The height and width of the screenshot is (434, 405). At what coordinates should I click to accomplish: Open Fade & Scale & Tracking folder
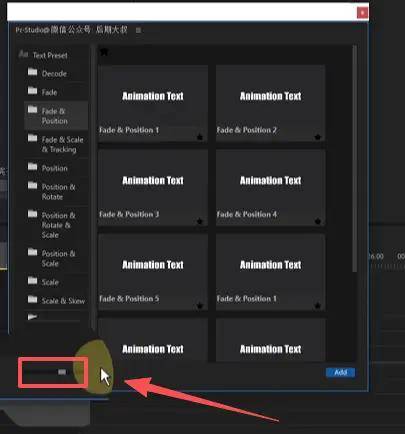[x=56, y=144]
